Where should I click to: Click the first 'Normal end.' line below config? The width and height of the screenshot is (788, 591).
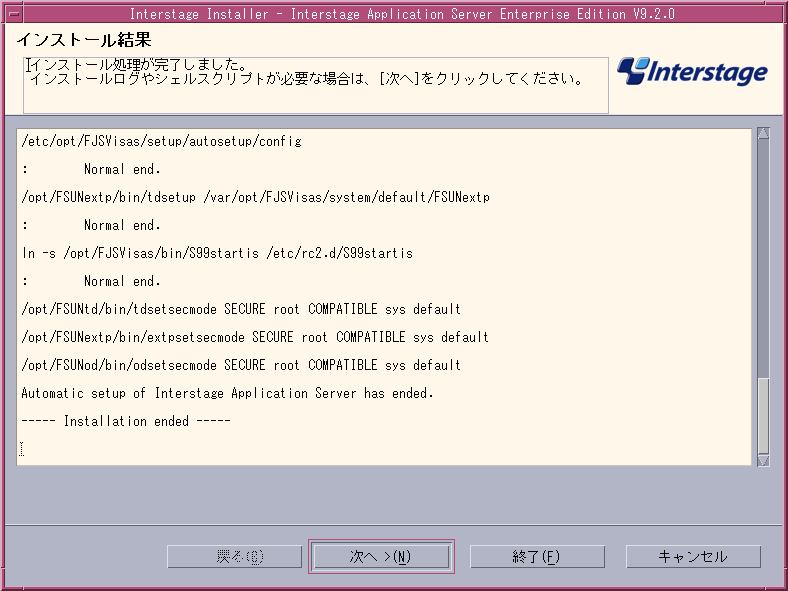tap(122, 169)
